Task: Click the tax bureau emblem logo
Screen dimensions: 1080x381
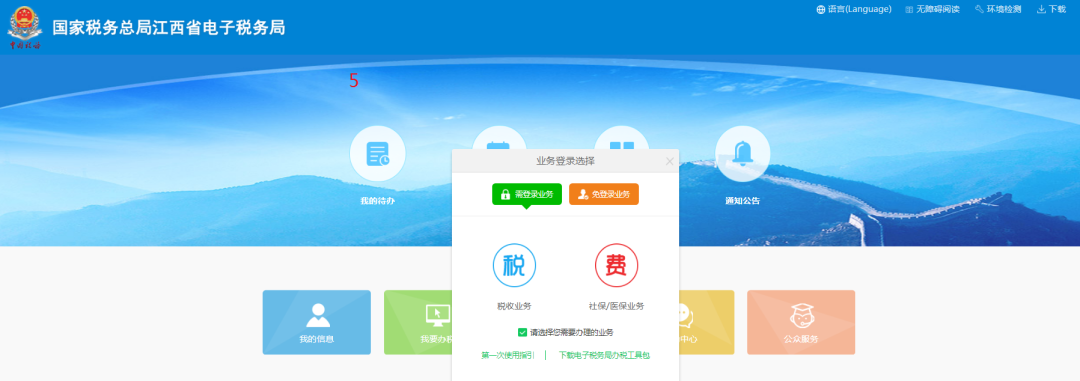Action: (x=25, y=28)
